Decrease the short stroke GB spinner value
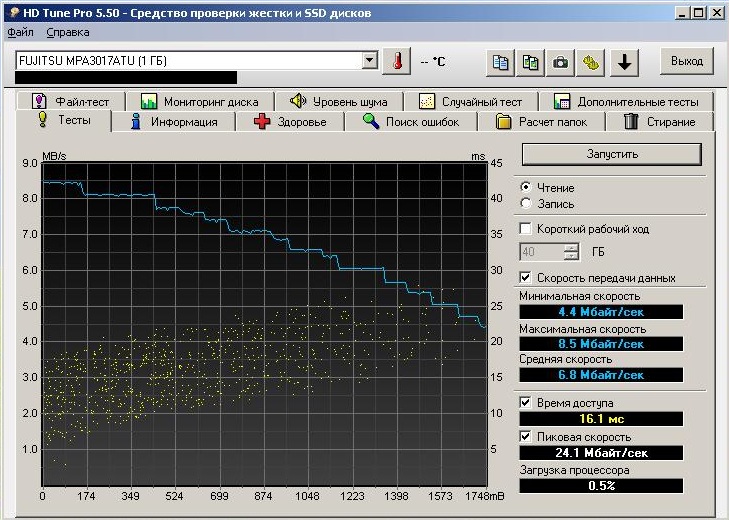The height and width of the screenshot is (520, 729). [x=571, y=256]
